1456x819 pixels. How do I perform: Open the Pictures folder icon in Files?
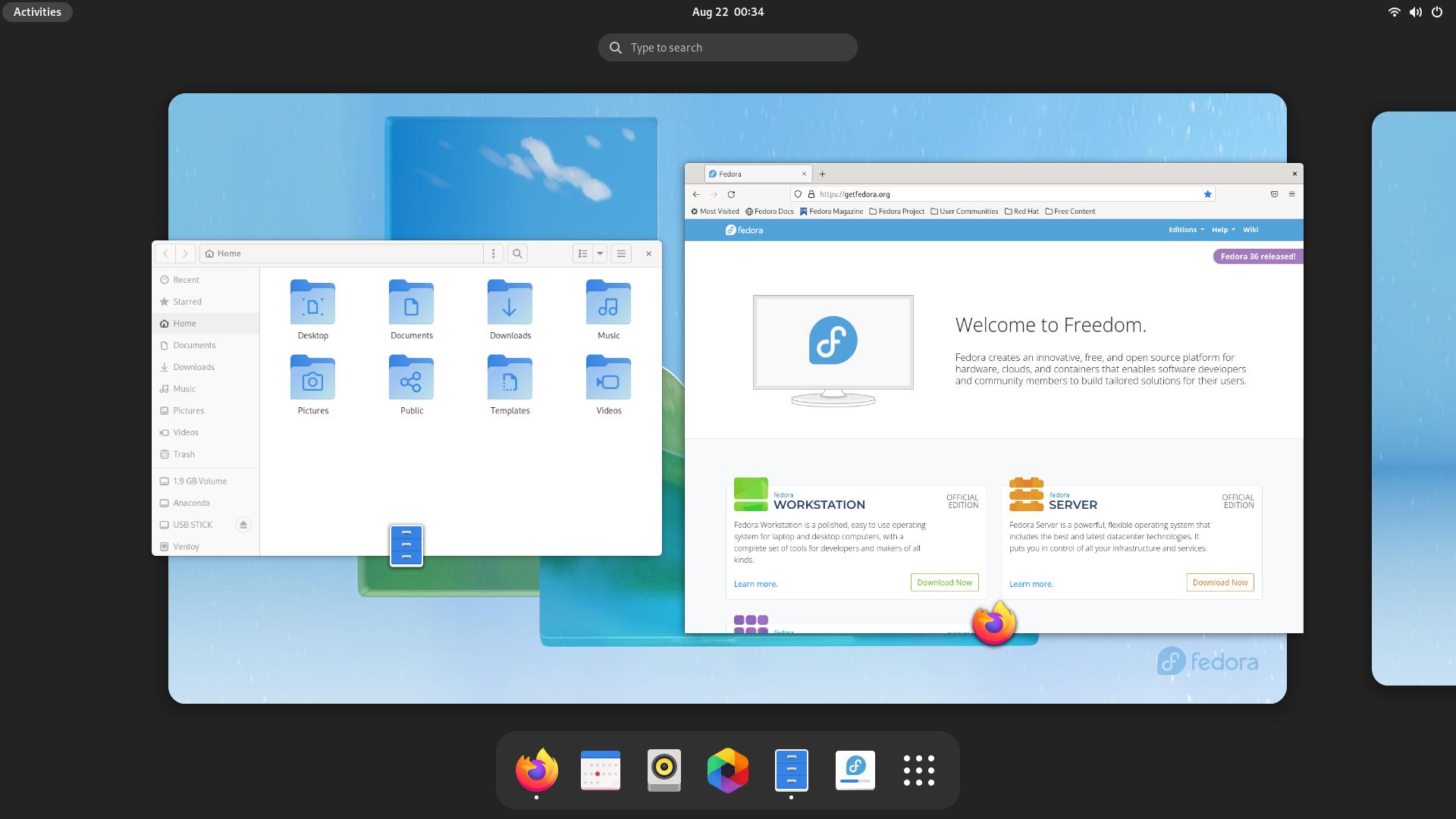coord(312,377)
